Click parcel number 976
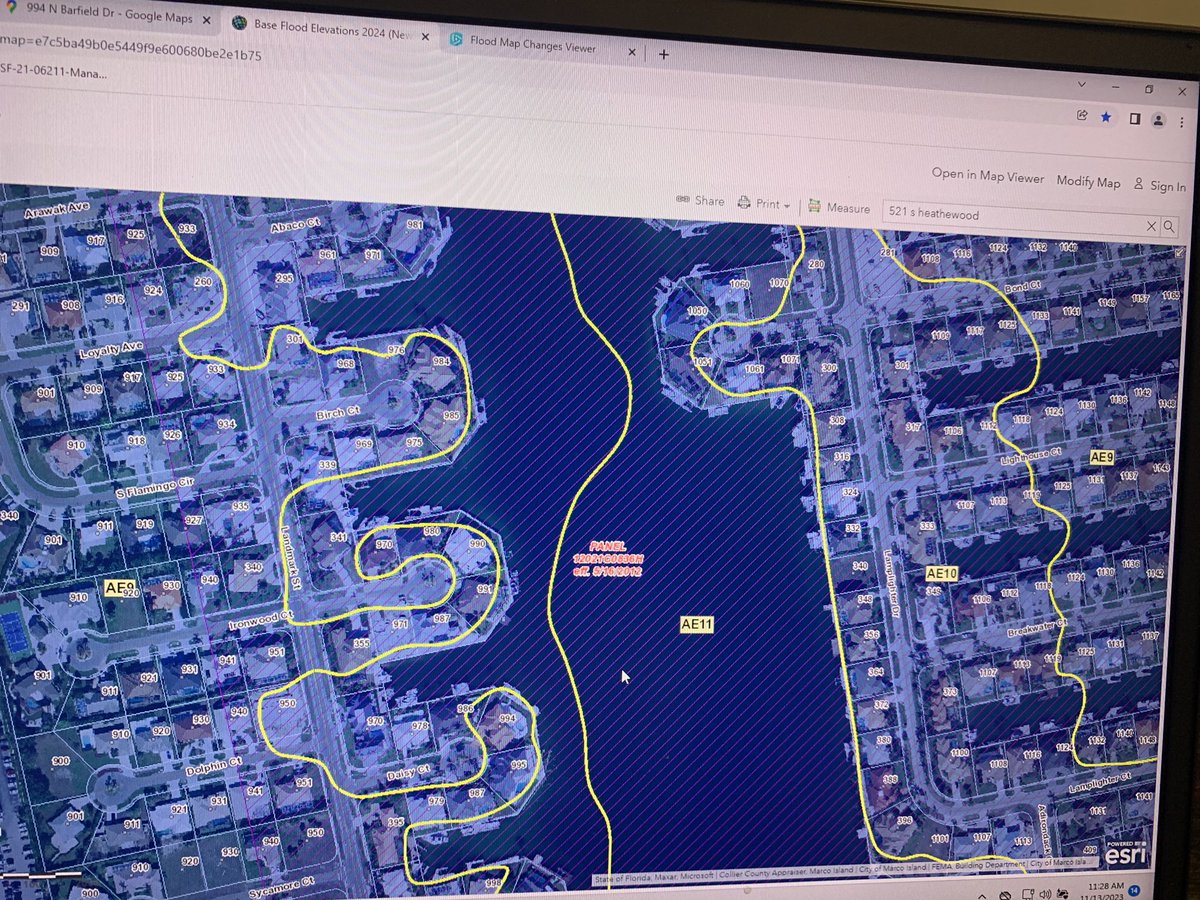This screenshot has width=1200, height=900. [x=396, y=350]
